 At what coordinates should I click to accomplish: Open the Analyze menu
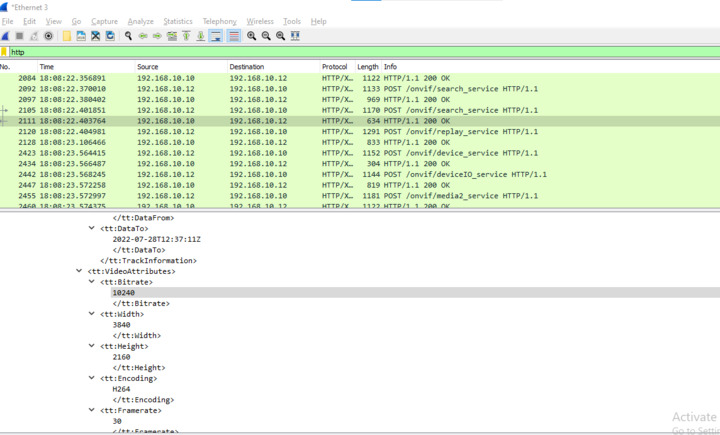[x=141, y=21]
